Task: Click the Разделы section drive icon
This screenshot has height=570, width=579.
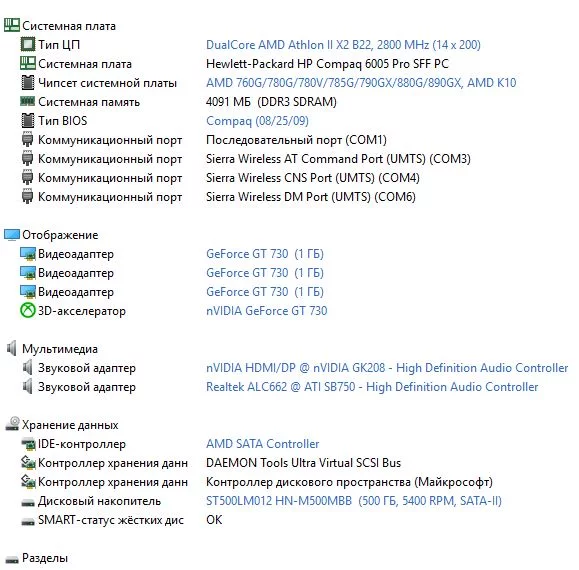Action: [x=12, y=560]
